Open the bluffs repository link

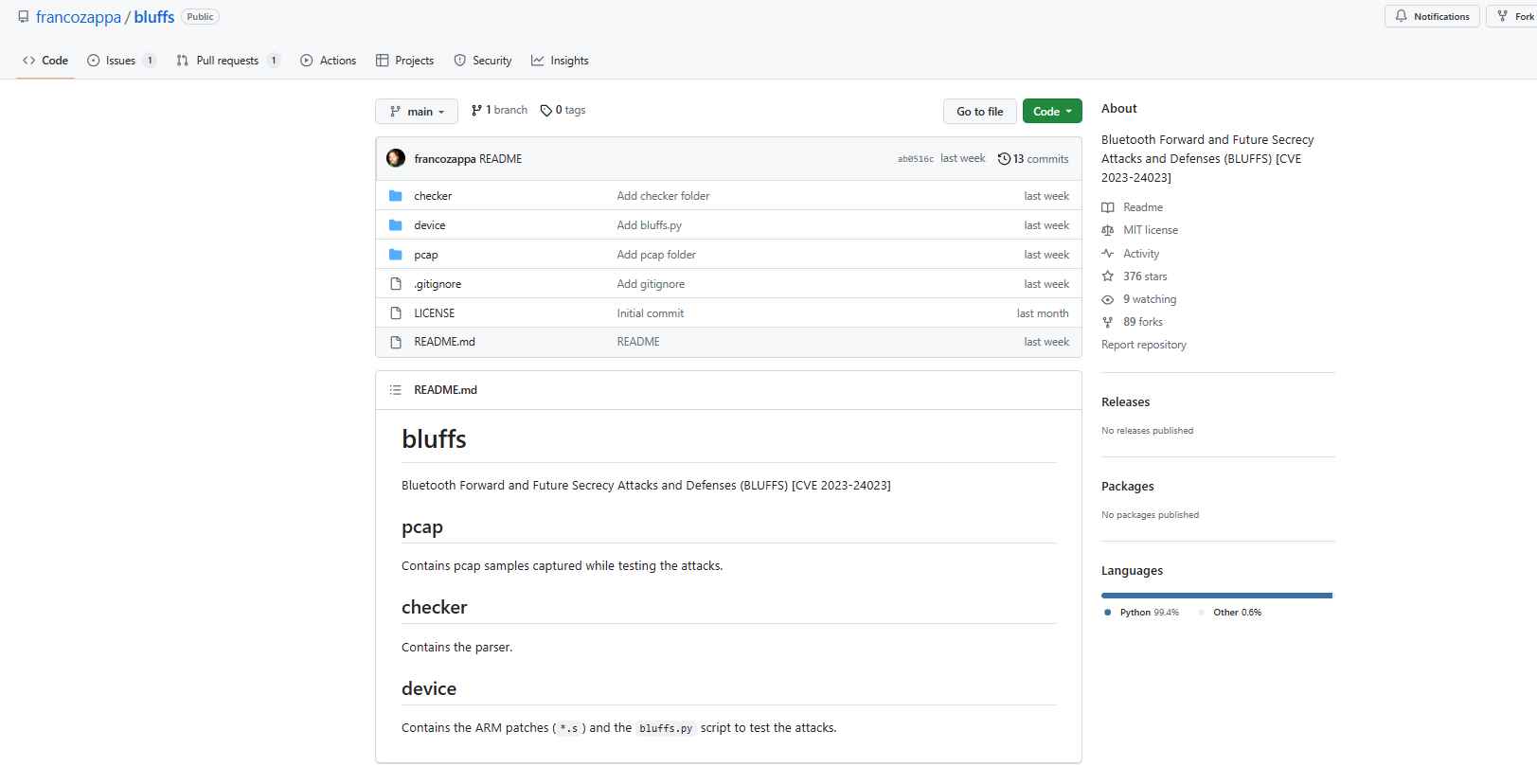pos(154,17)
